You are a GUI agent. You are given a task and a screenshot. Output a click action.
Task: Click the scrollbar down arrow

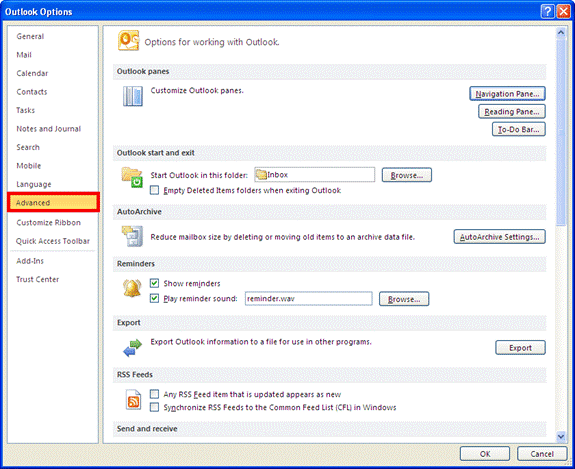pos(561,436)
